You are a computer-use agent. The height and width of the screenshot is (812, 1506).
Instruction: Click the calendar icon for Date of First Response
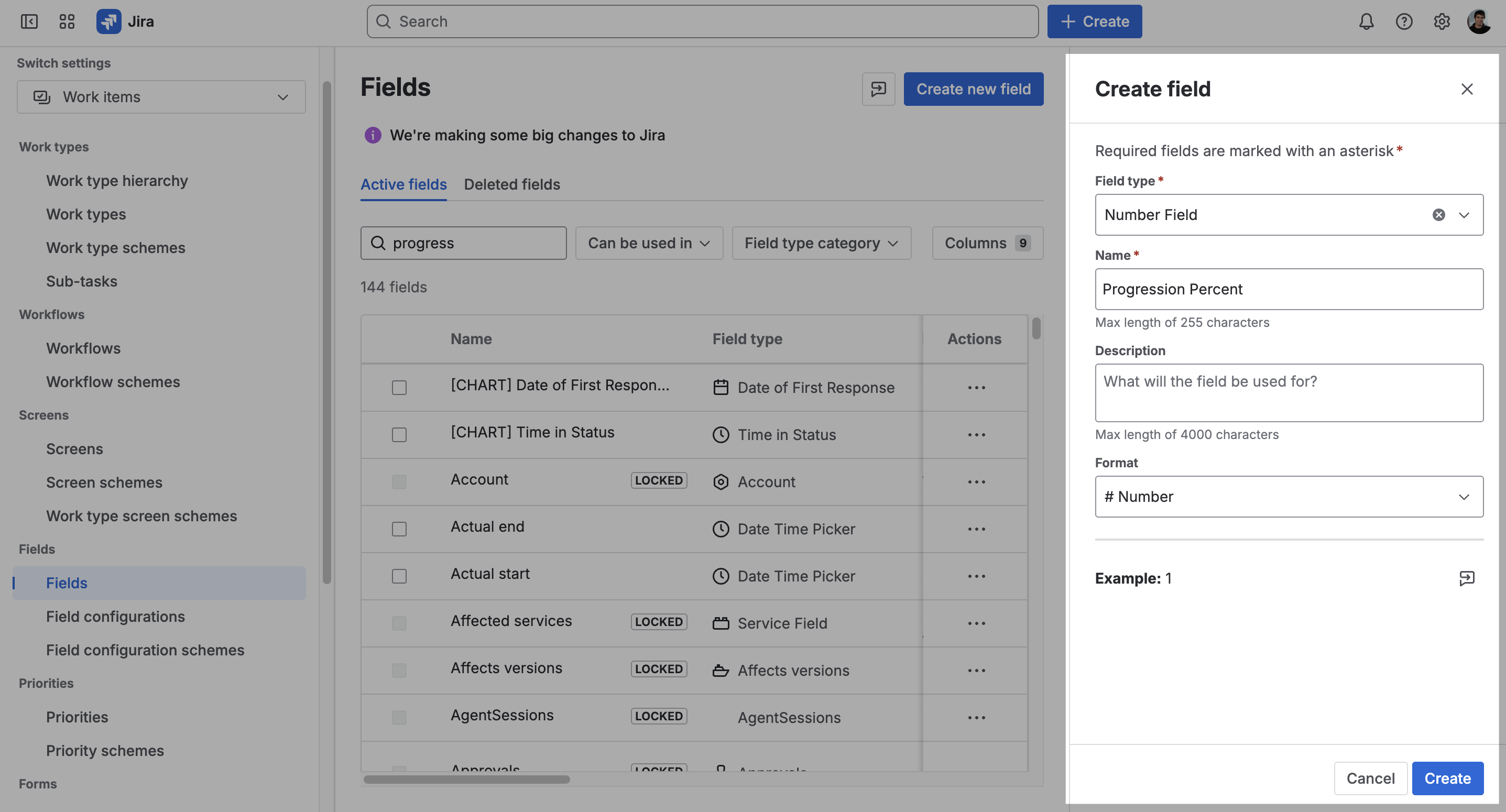click(x=721, y=388)
